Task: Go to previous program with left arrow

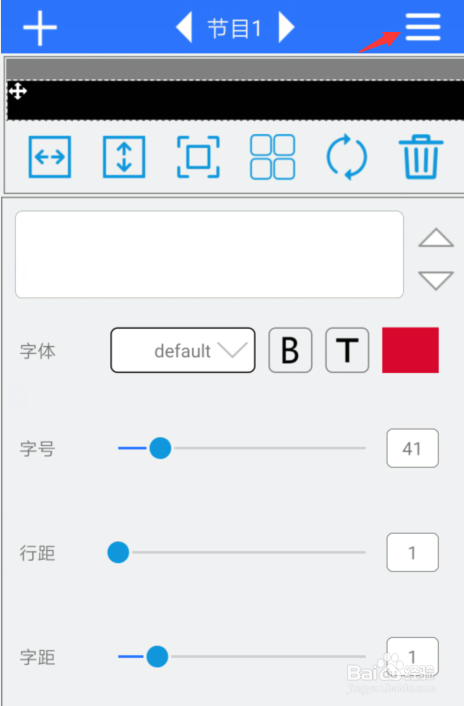Action: point(185,27)
